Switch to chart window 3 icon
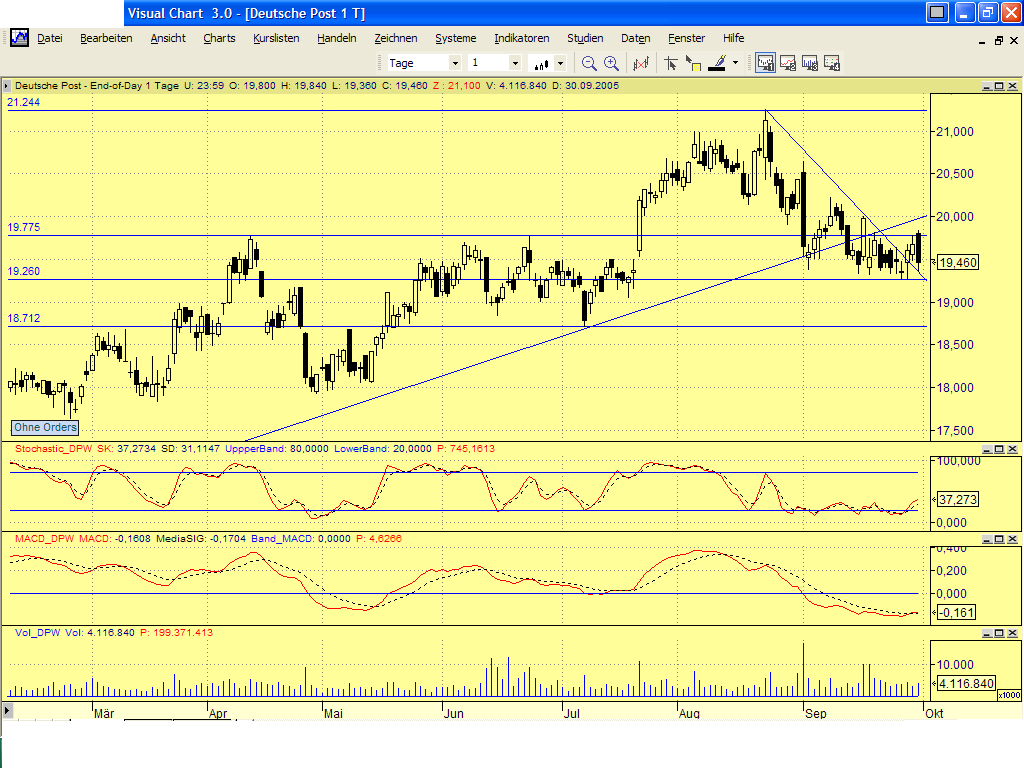 pos(810,61)
